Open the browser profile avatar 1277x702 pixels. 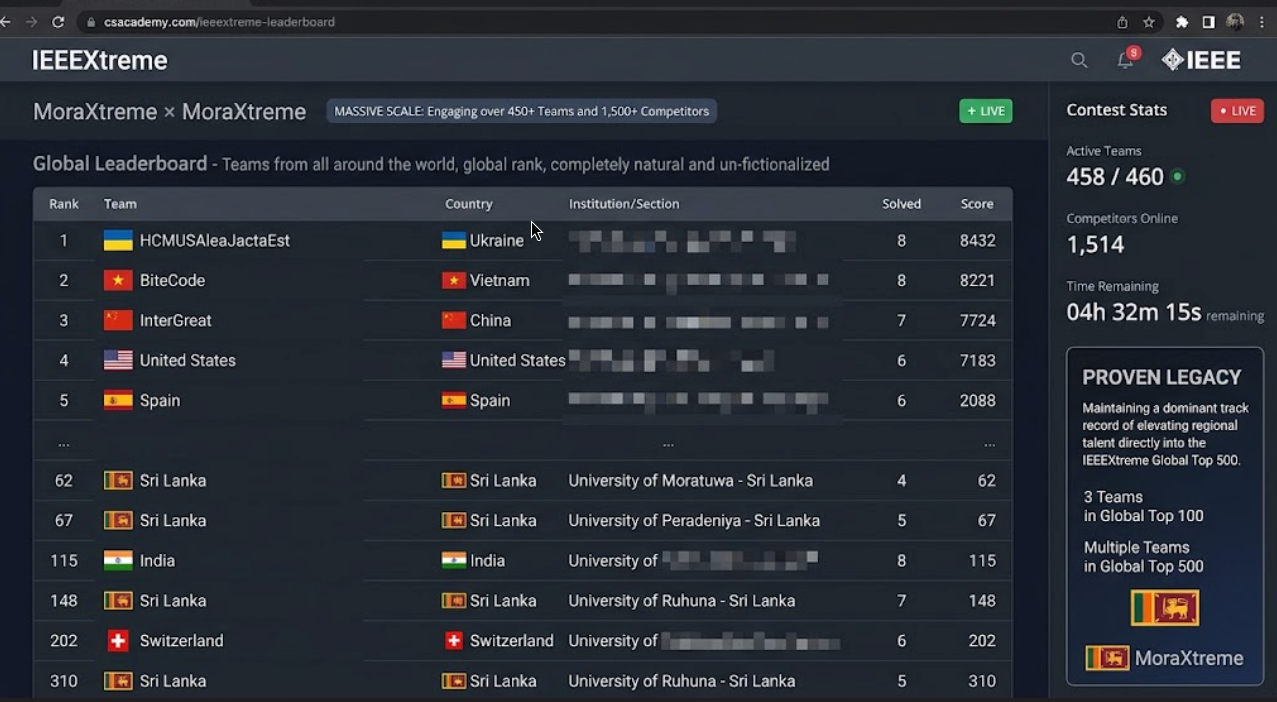click(1235, 22)
